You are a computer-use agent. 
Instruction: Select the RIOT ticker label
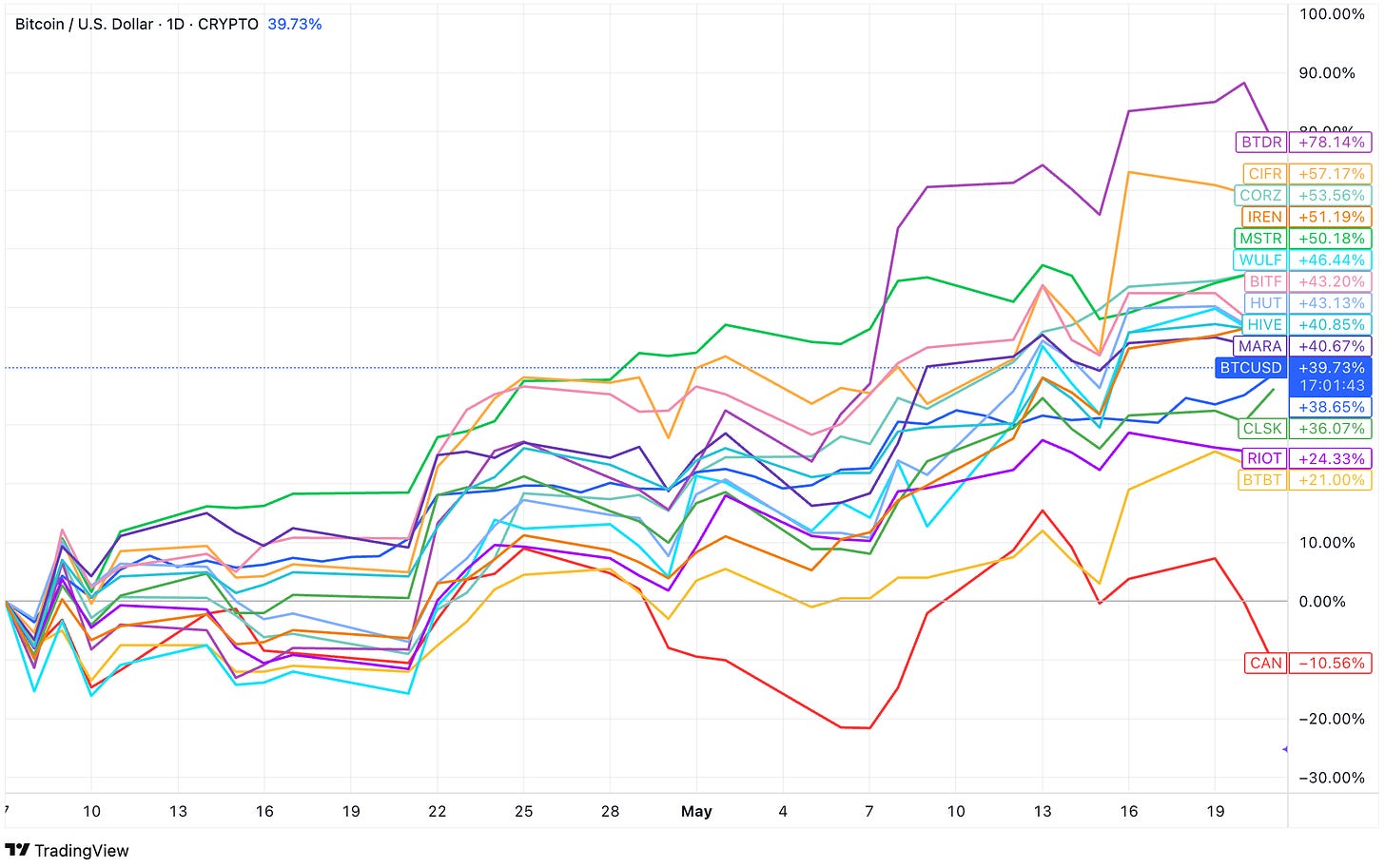click(x=1264, y=458)
